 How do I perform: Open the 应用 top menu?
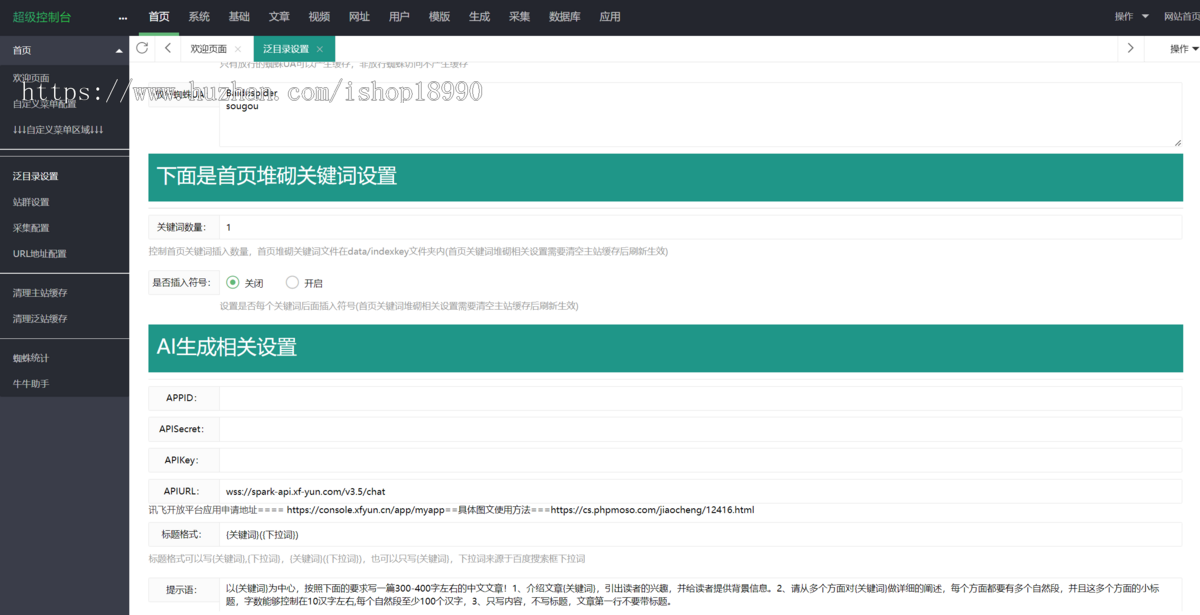610,17
